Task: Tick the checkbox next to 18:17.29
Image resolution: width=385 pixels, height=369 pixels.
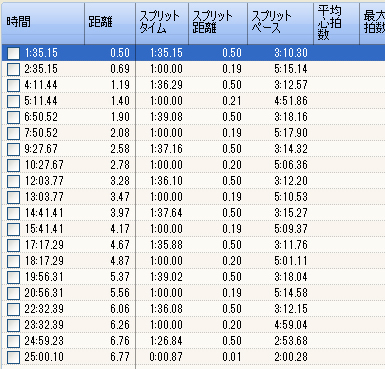Action: pyautogui.click(x=14, y=261)
